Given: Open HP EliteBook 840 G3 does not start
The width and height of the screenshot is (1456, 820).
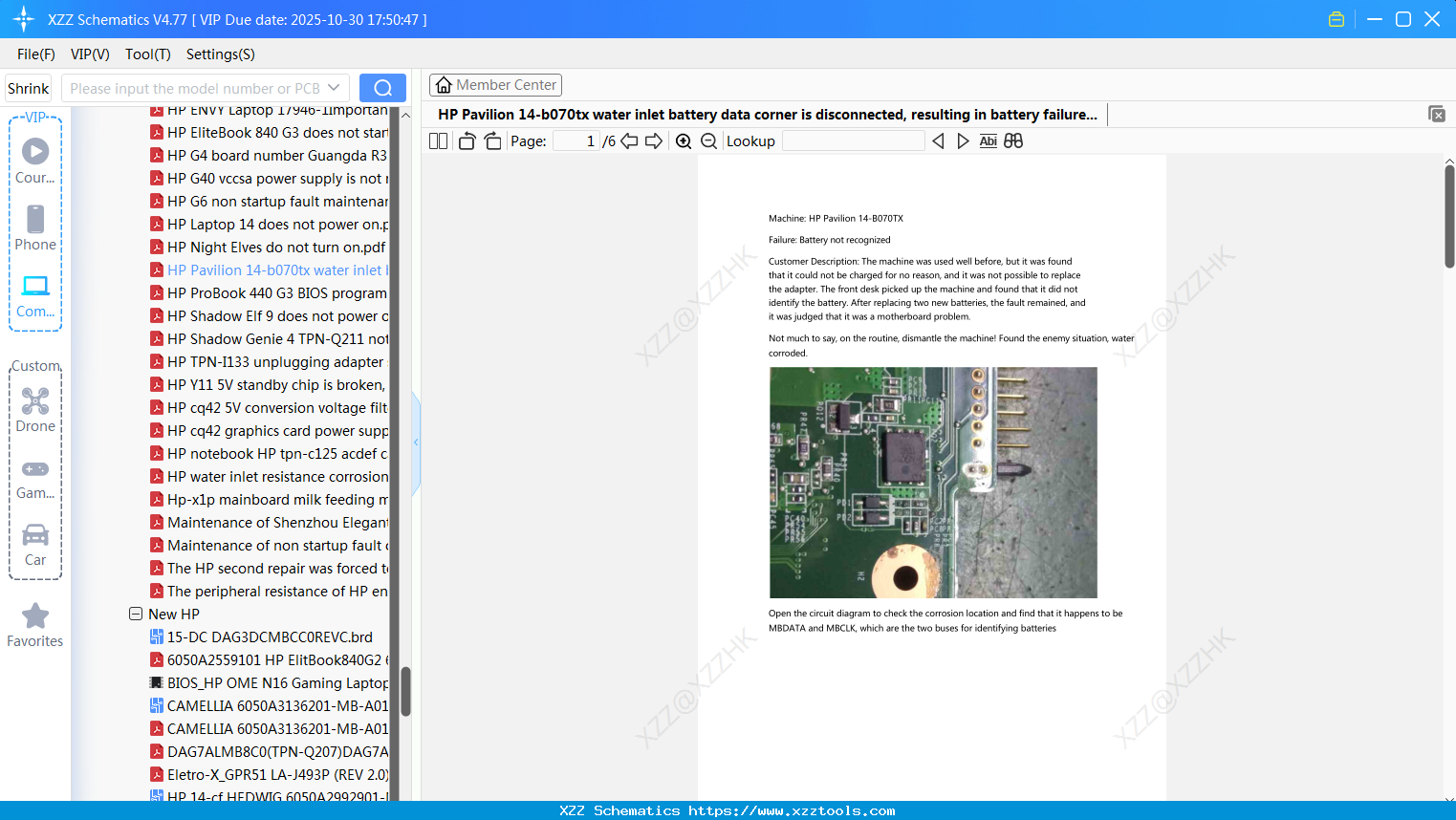Looking at the screenshot, I should pos(270,133).
